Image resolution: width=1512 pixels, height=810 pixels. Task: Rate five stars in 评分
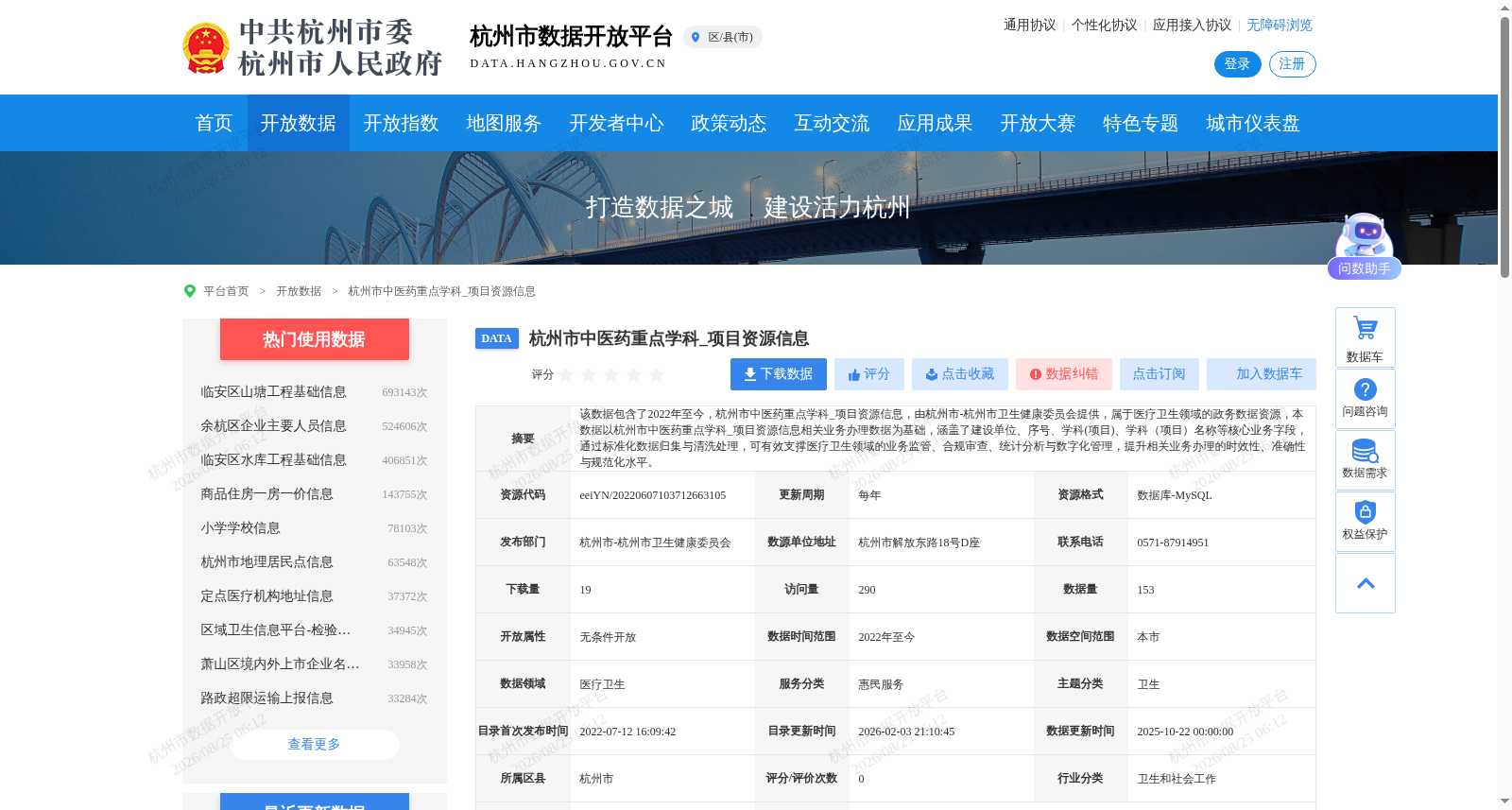[x=657, y=374]
